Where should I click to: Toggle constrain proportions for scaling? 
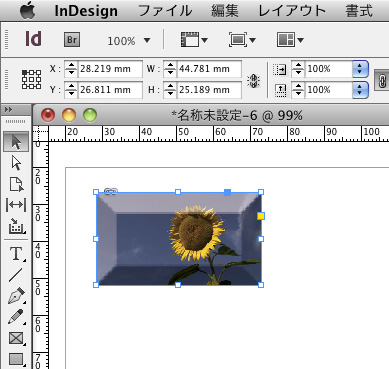point(382,80)
